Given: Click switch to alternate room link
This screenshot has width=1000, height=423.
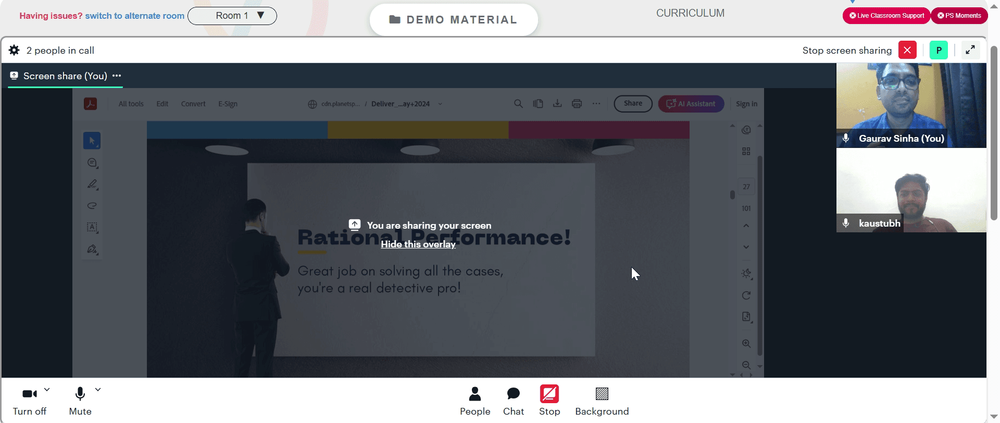Looking at the screenshot, I should tap(135, 16).
